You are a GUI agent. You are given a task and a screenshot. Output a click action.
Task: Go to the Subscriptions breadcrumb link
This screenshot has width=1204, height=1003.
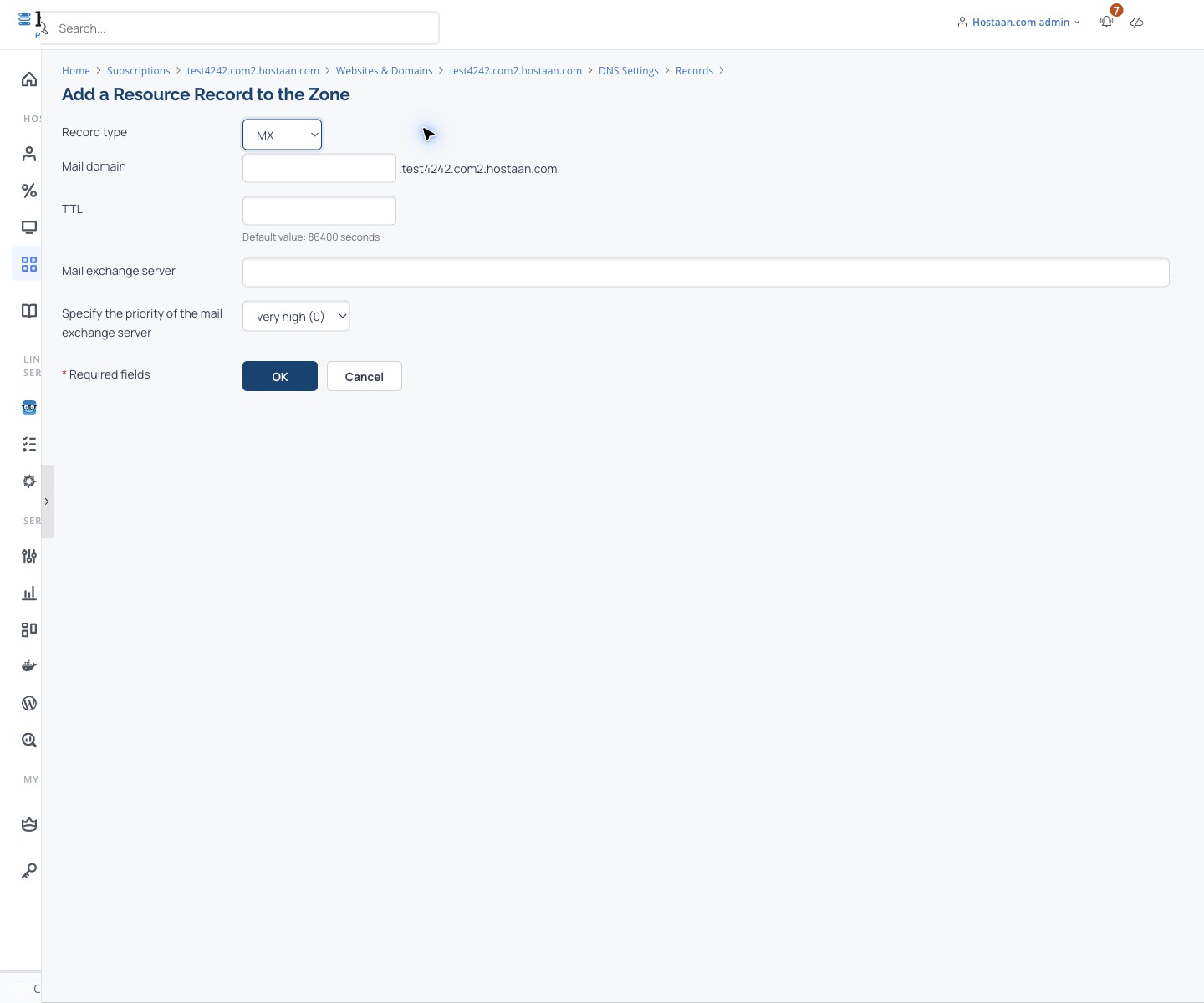click(x=139, y=71)
